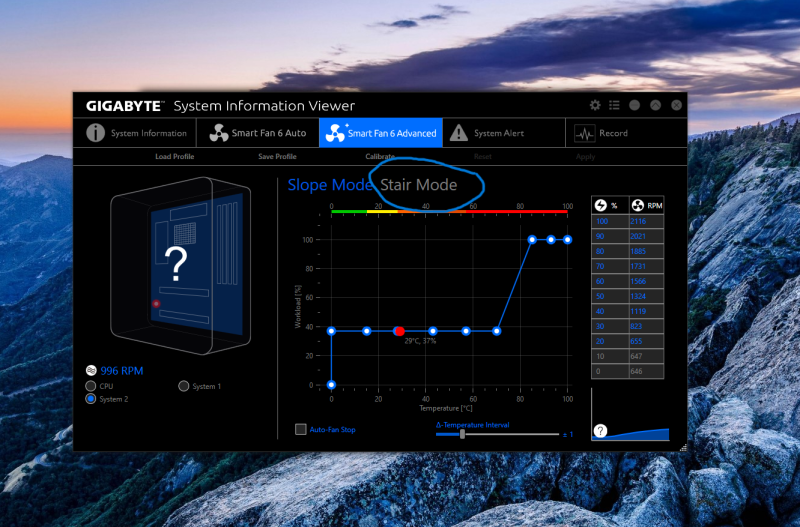Click the Temperature Interval slider handle
800x527 pixels.
462,434
